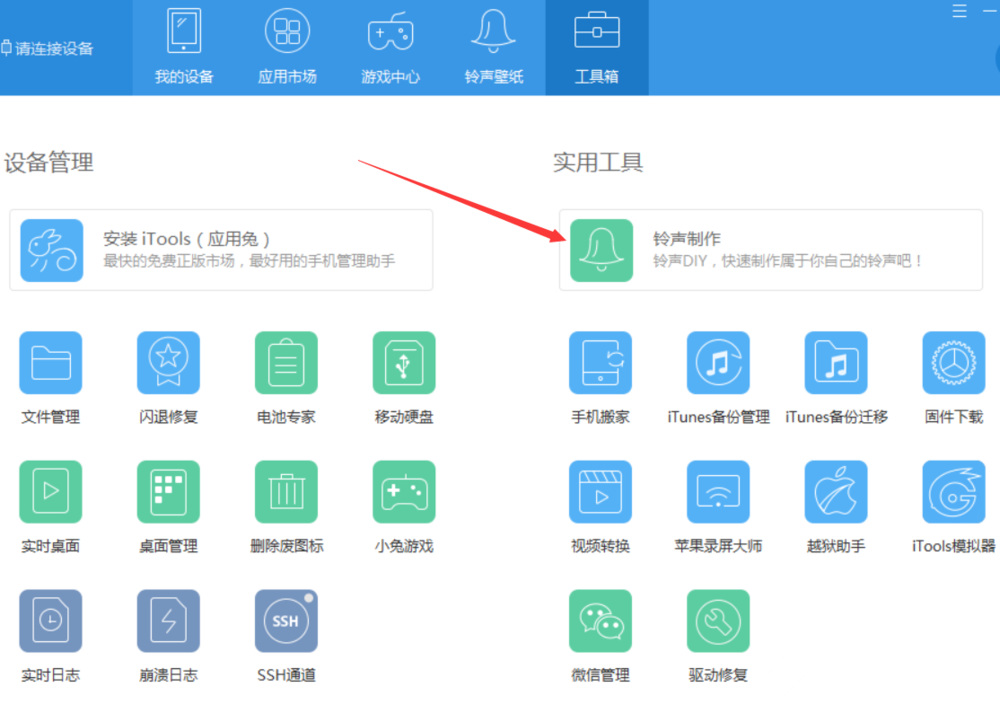
Task: Open 实时桌面 real-time desktop
Action: pos(50,506)
